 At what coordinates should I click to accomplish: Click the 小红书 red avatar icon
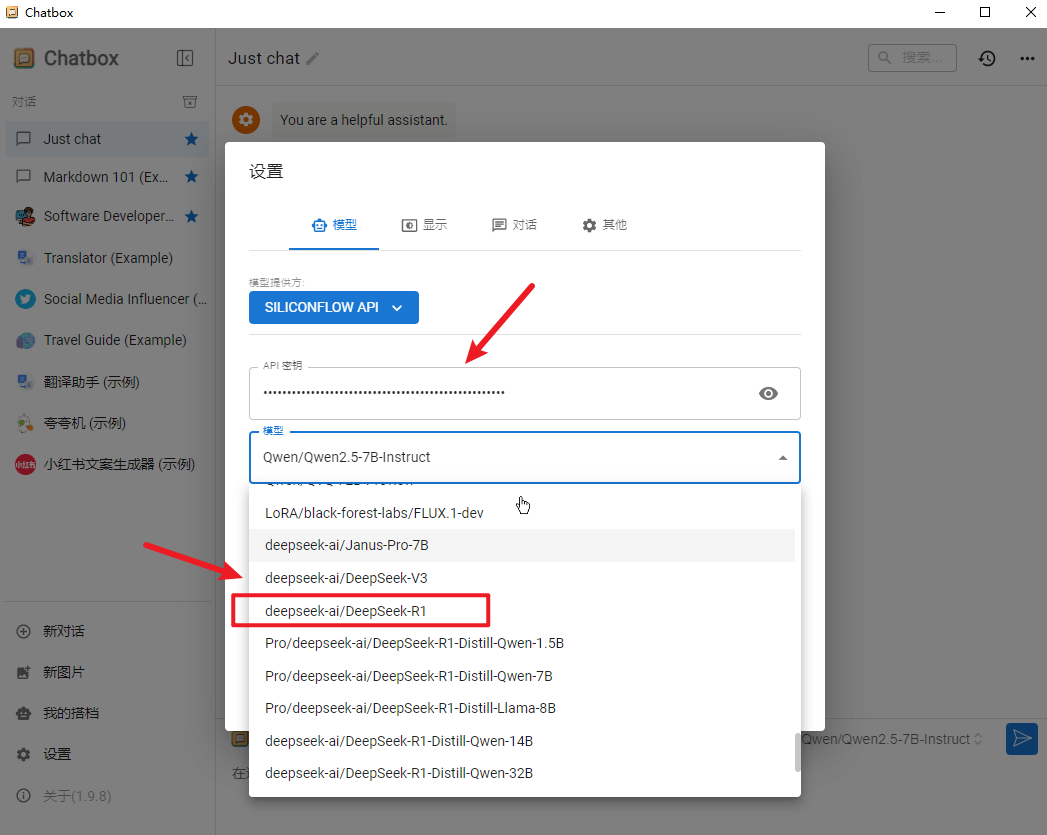[25, 465]
